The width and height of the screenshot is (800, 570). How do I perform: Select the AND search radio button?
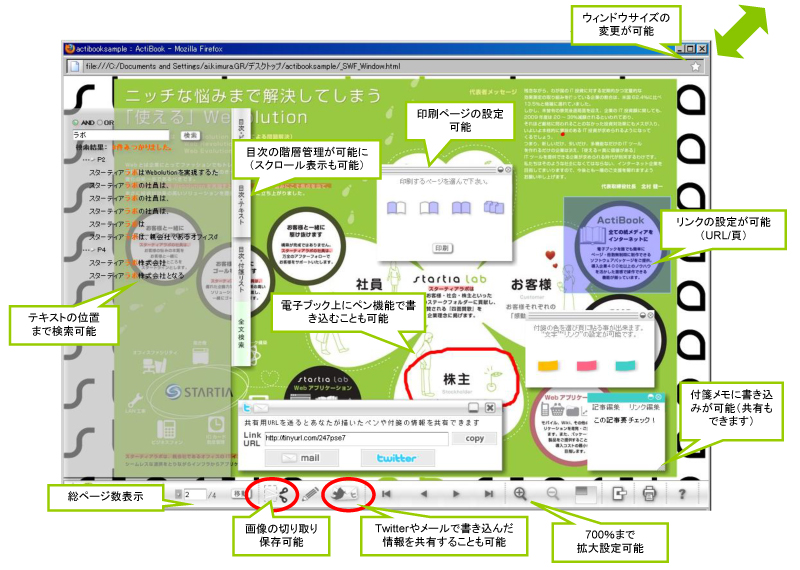coord(76,122)
